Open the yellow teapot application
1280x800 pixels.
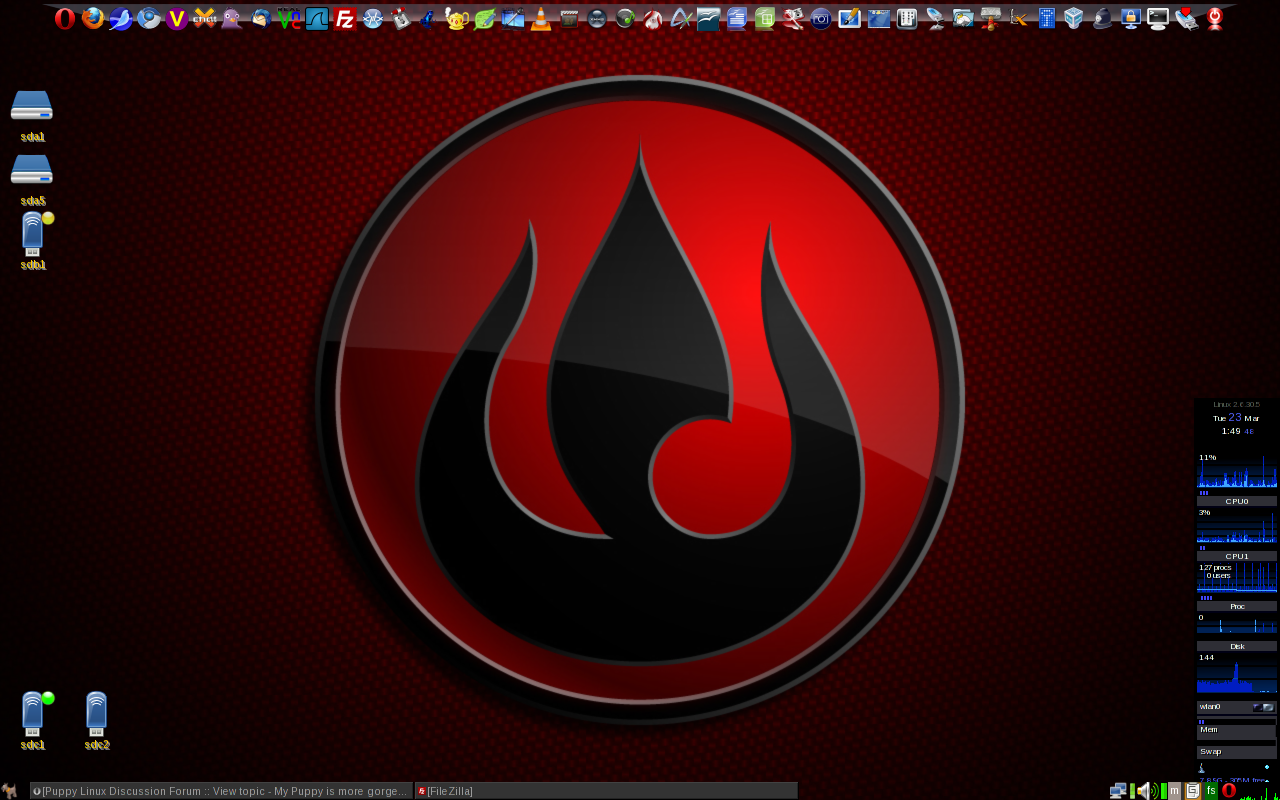tap(457, 18)
